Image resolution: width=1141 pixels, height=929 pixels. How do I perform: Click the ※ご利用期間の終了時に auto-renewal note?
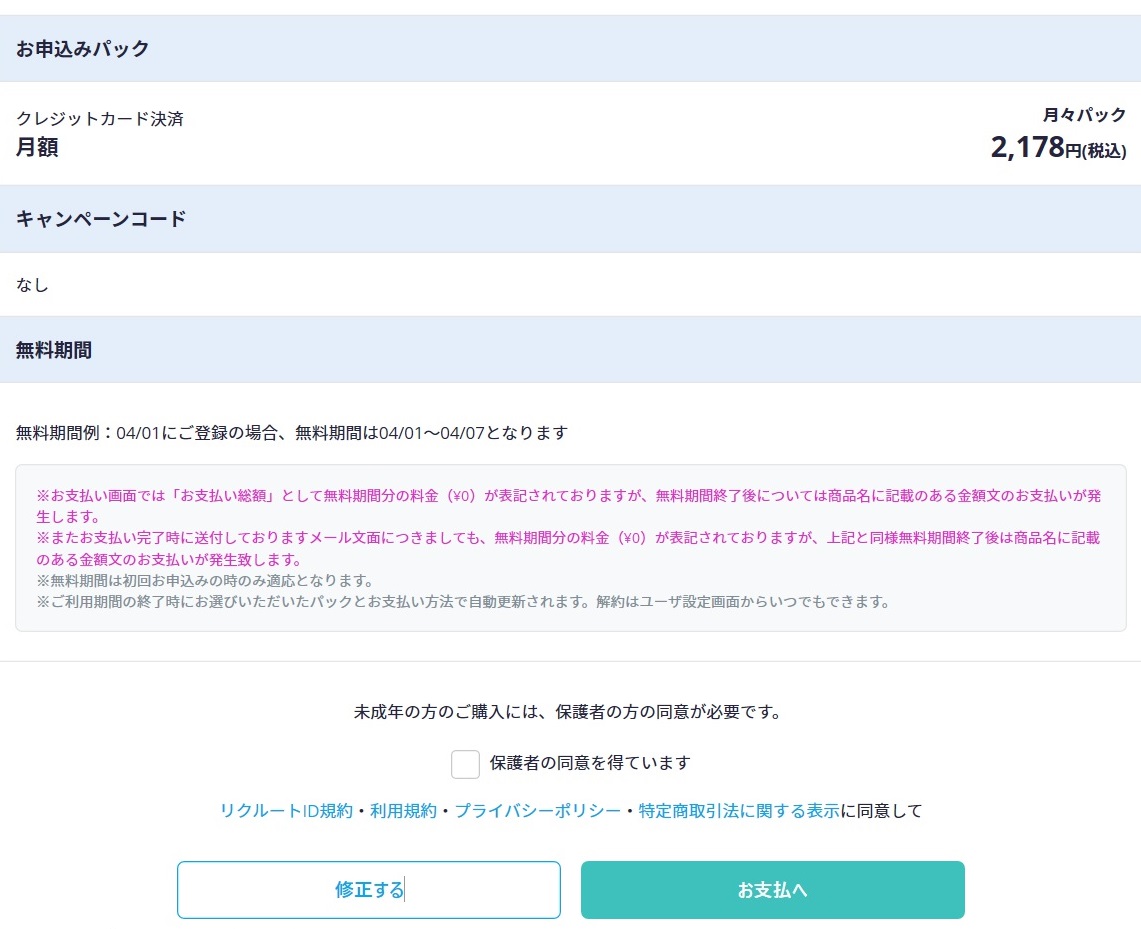point(463,602)
